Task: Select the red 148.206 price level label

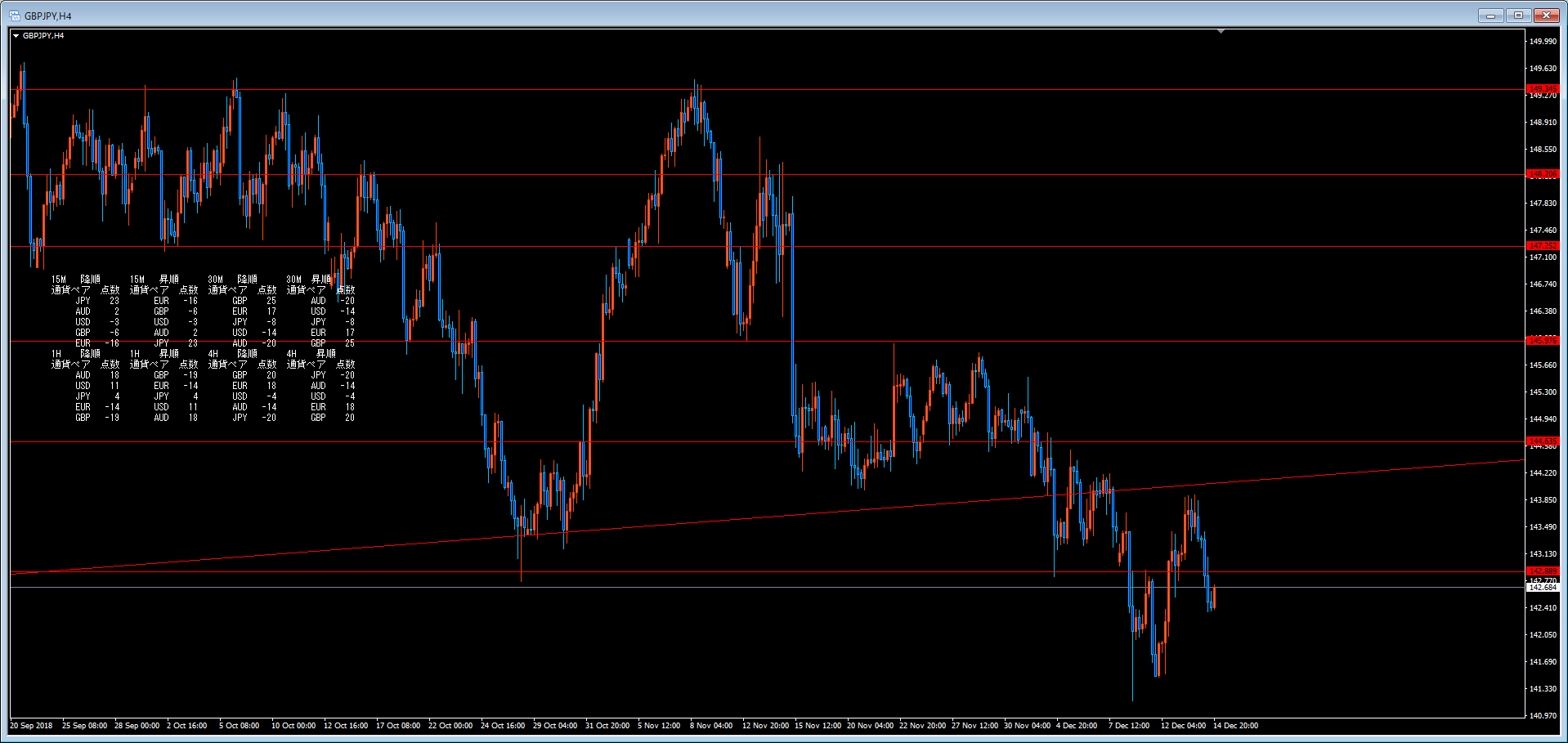Action: (x=1543, y=174)
